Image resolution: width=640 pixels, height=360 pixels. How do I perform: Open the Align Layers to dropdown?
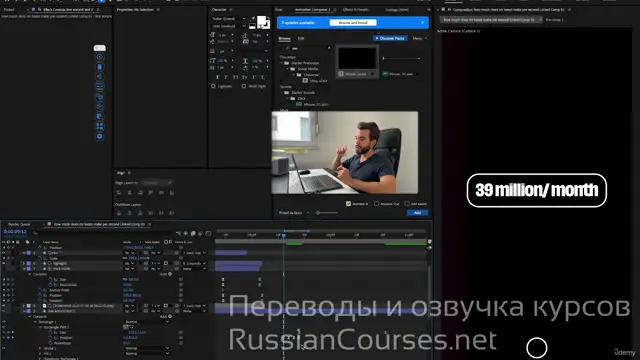pyautogui.click(x=157, y=182)
